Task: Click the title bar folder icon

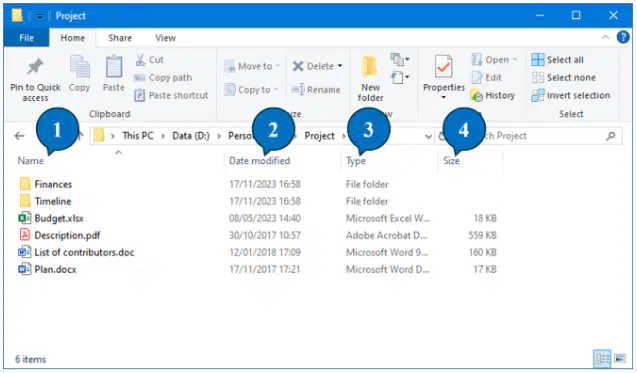Action: tap(17, 15)
